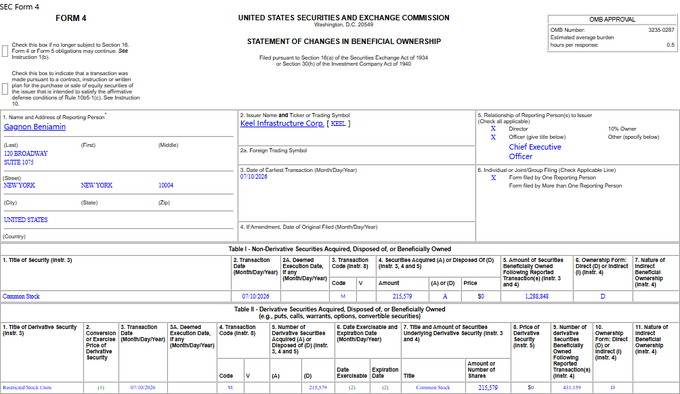Select the Table II transaction code M
Image resolution: width=680 pixels, height=394 pixels.
[x=230, y=387]
